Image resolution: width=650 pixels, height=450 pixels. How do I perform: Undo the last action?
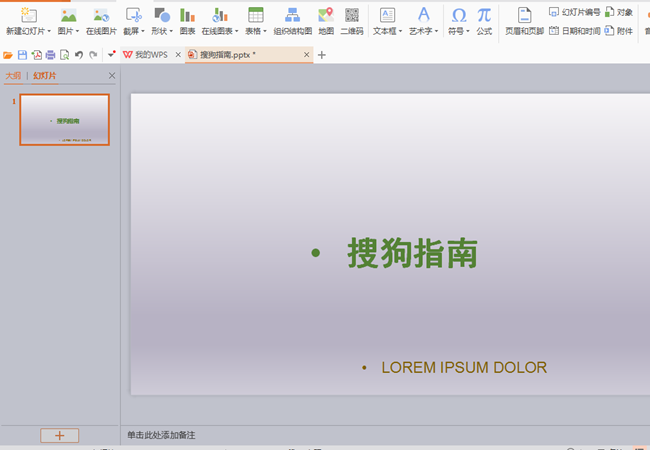(x=79, y=55)
